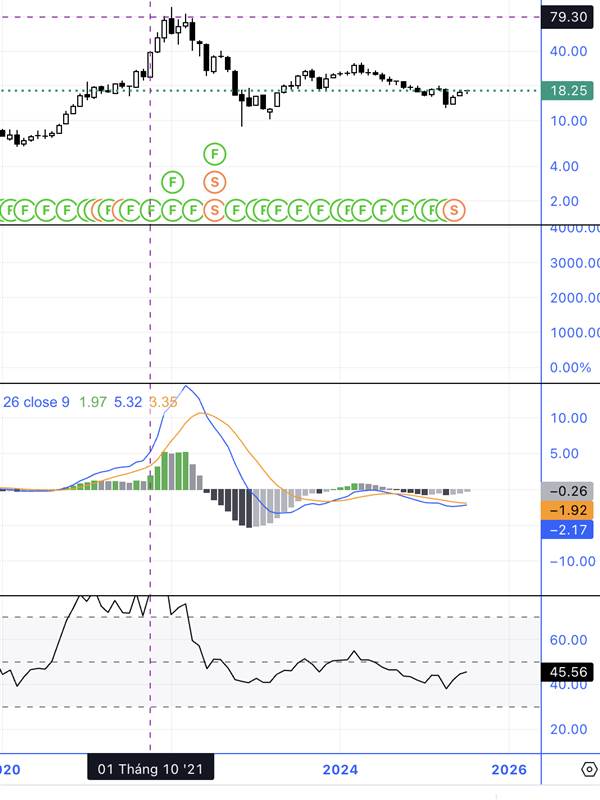Tap the orange S marker directly beneath the topmost F

[215, 182]
